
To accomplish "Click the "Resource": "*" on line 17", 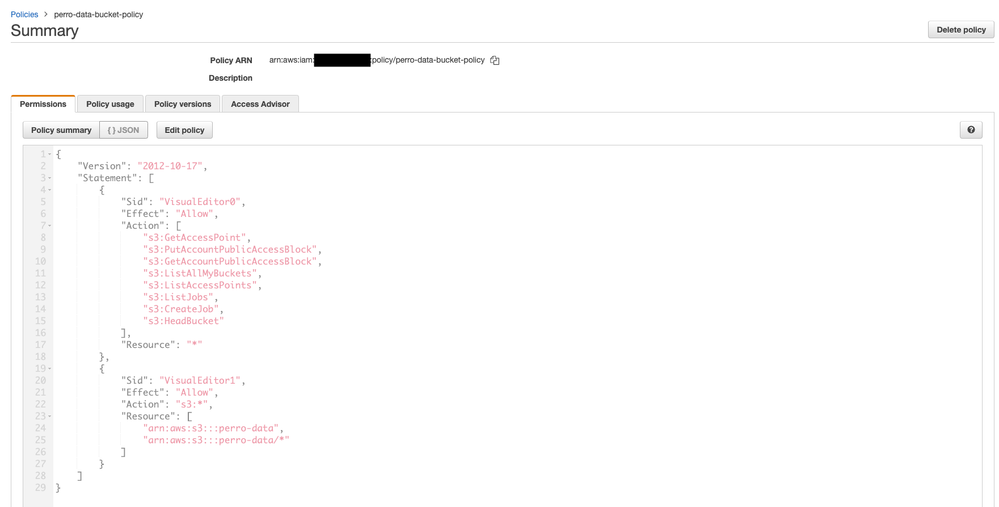I will pos(162,345).
